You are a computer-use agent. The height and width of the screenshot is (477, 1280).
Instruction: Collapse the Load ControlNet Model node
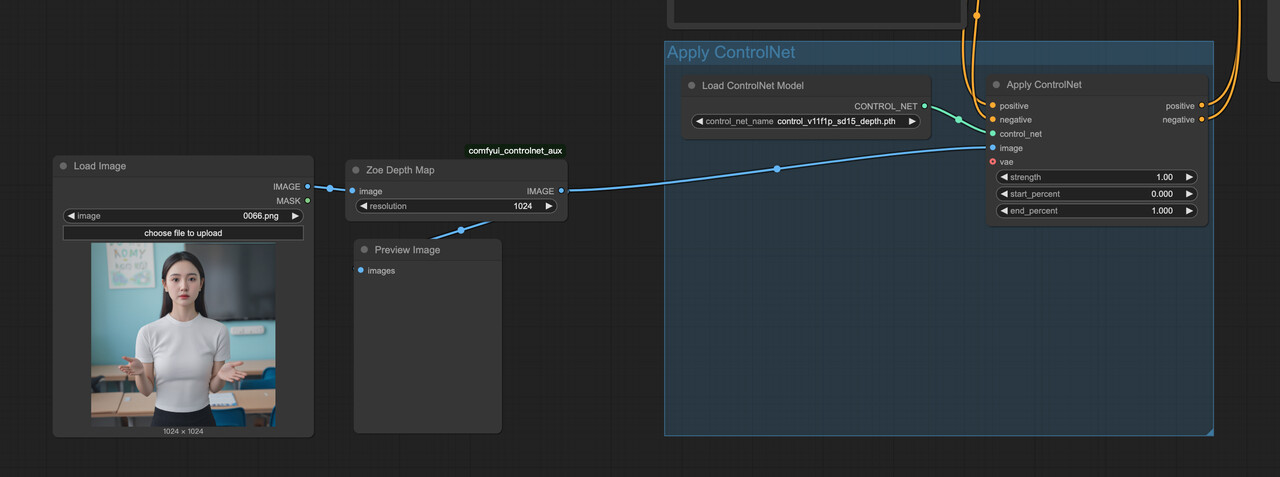(x=692, y=86)
